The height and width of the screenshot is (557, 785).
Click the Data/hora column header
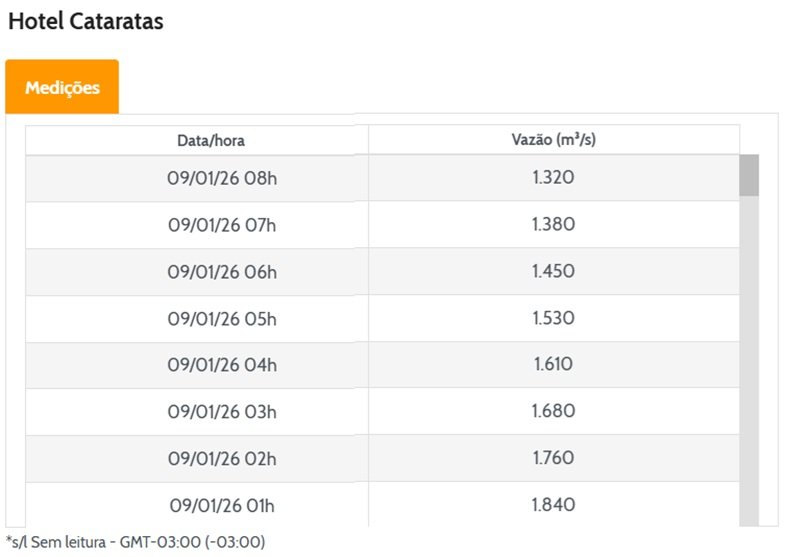click(211, 140)
